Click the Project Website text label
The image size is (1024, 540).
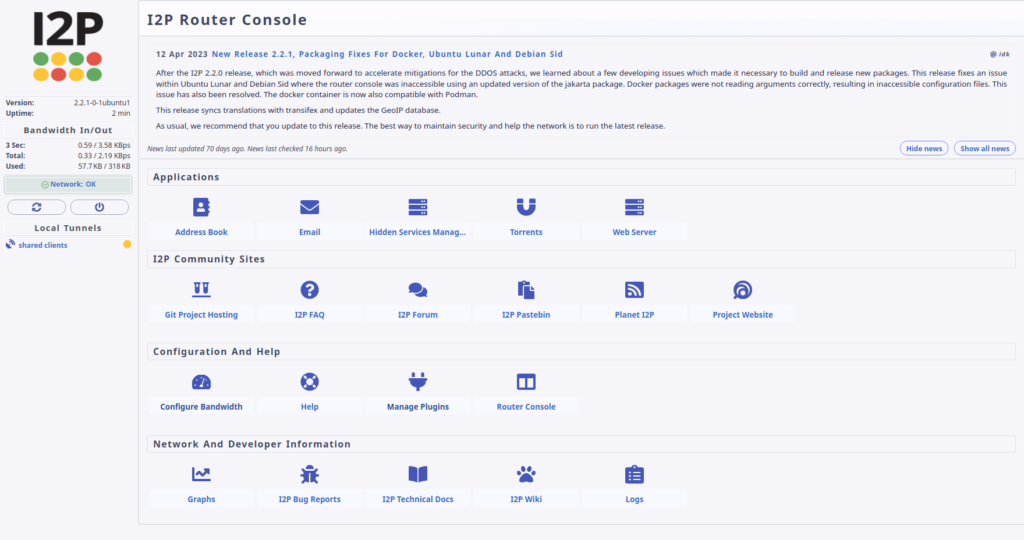[743, 315]
